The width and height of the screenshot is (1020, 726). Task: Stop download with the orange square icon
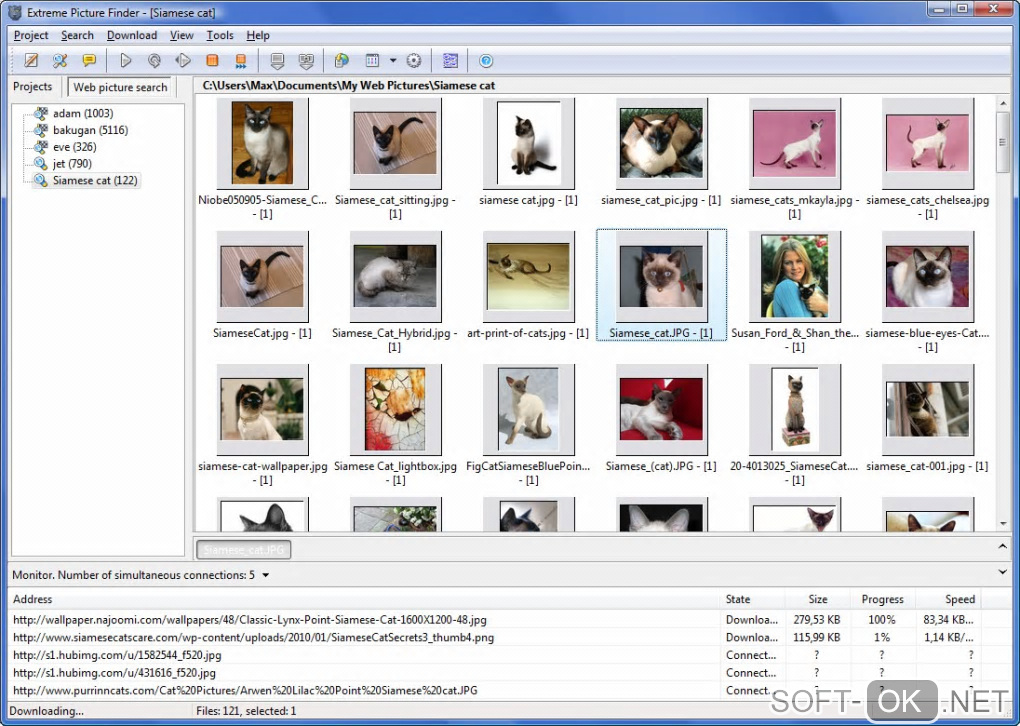click(211, 60)
